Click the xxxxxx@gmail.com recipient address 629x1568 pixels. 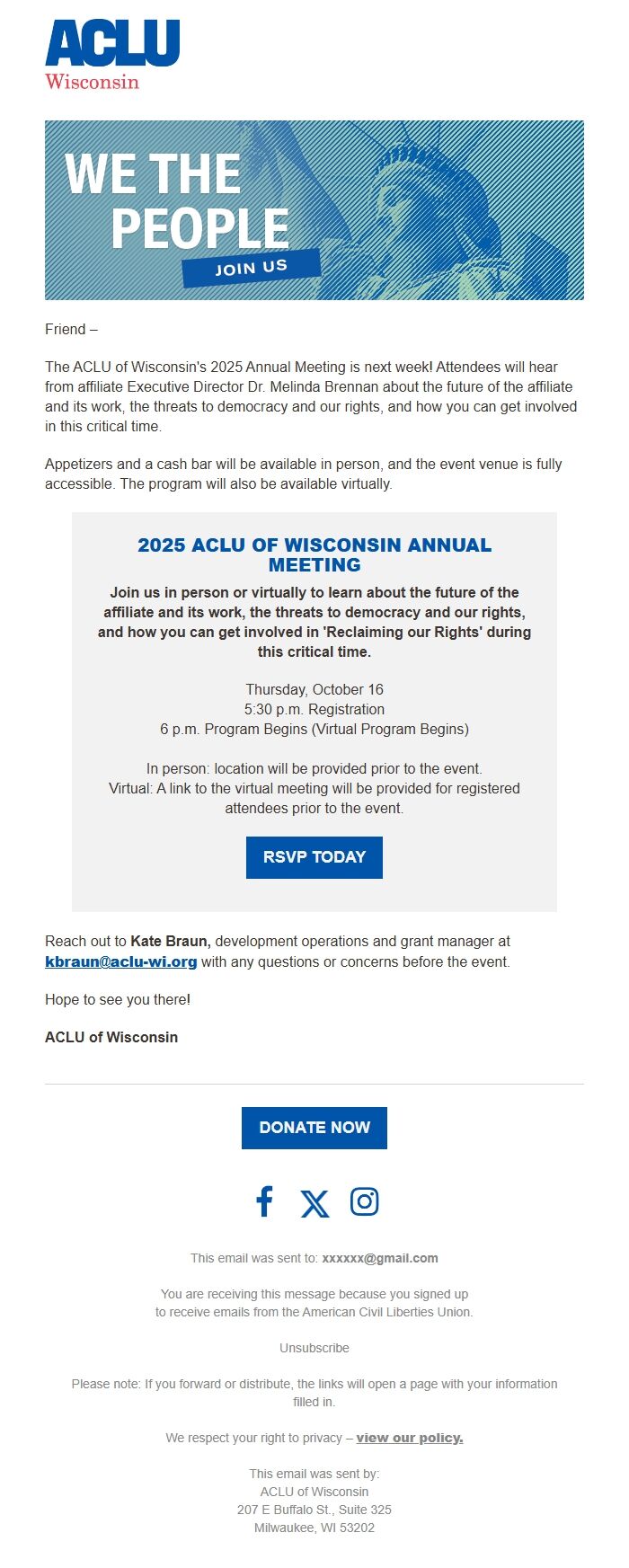click(380, 1258)
